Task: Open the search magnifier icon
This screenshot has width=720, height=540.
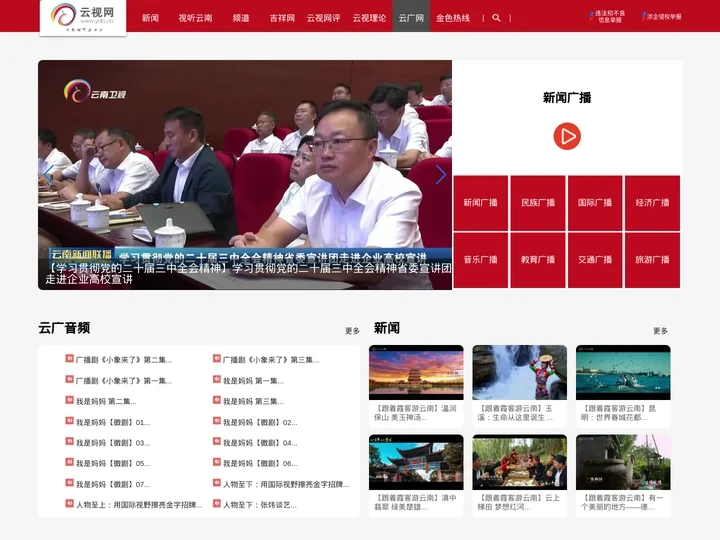Action: point(496,18)
